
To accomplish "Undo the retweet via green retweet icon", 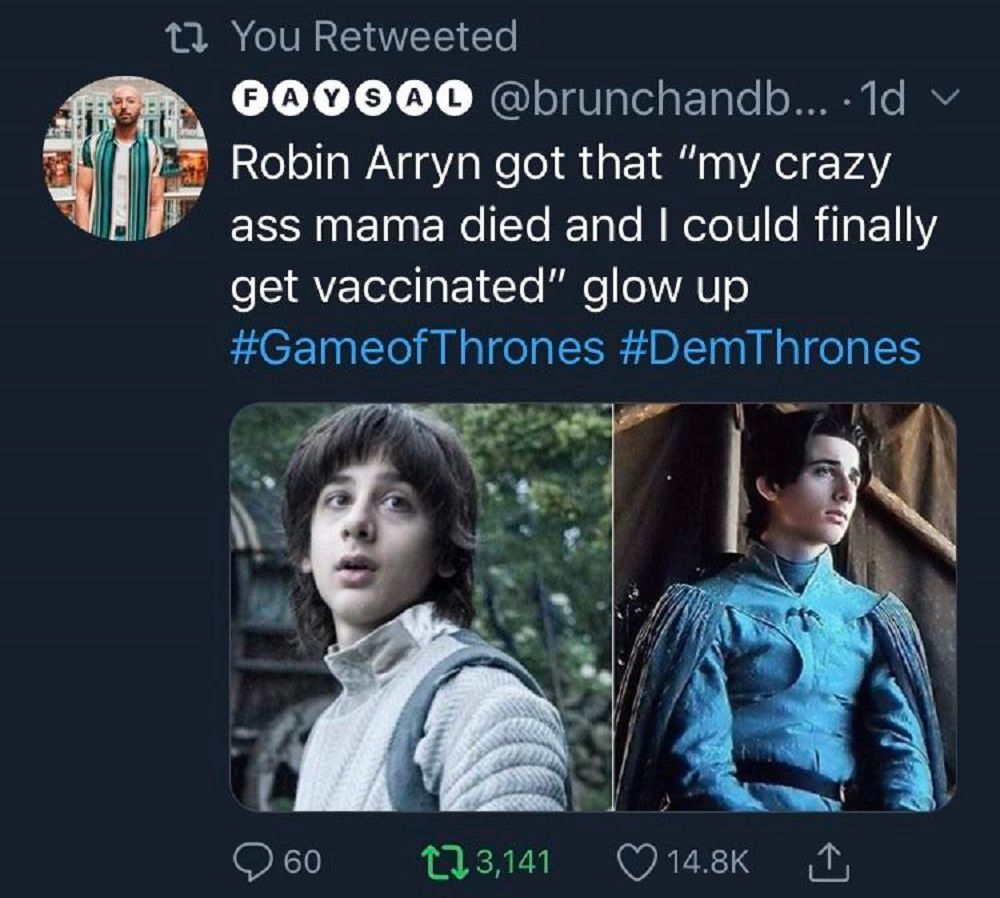I will (x=436, y=859).
